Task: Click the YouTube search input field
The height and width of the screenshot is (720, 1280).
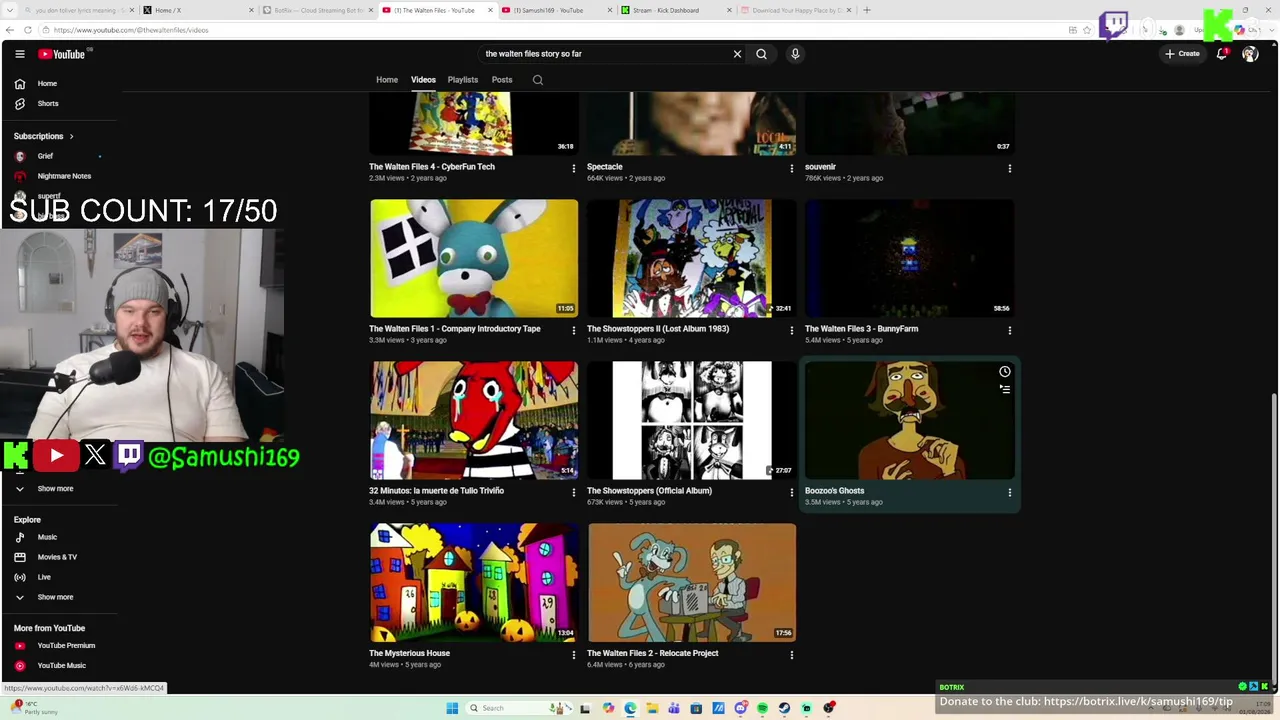Action: tap(604, 54)
